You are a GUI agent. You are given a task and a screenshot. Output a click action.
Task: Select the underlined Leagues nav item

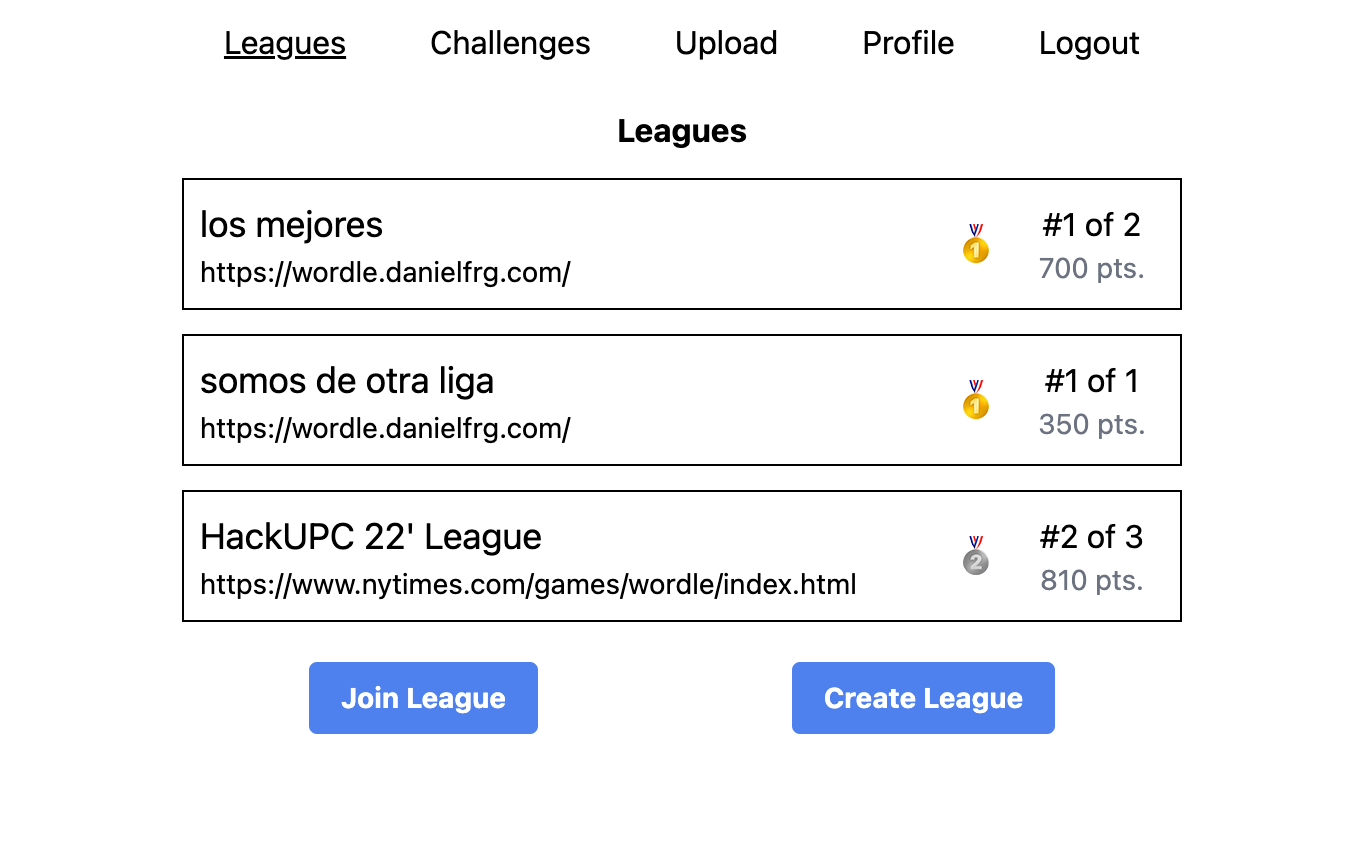pos(284,43)
